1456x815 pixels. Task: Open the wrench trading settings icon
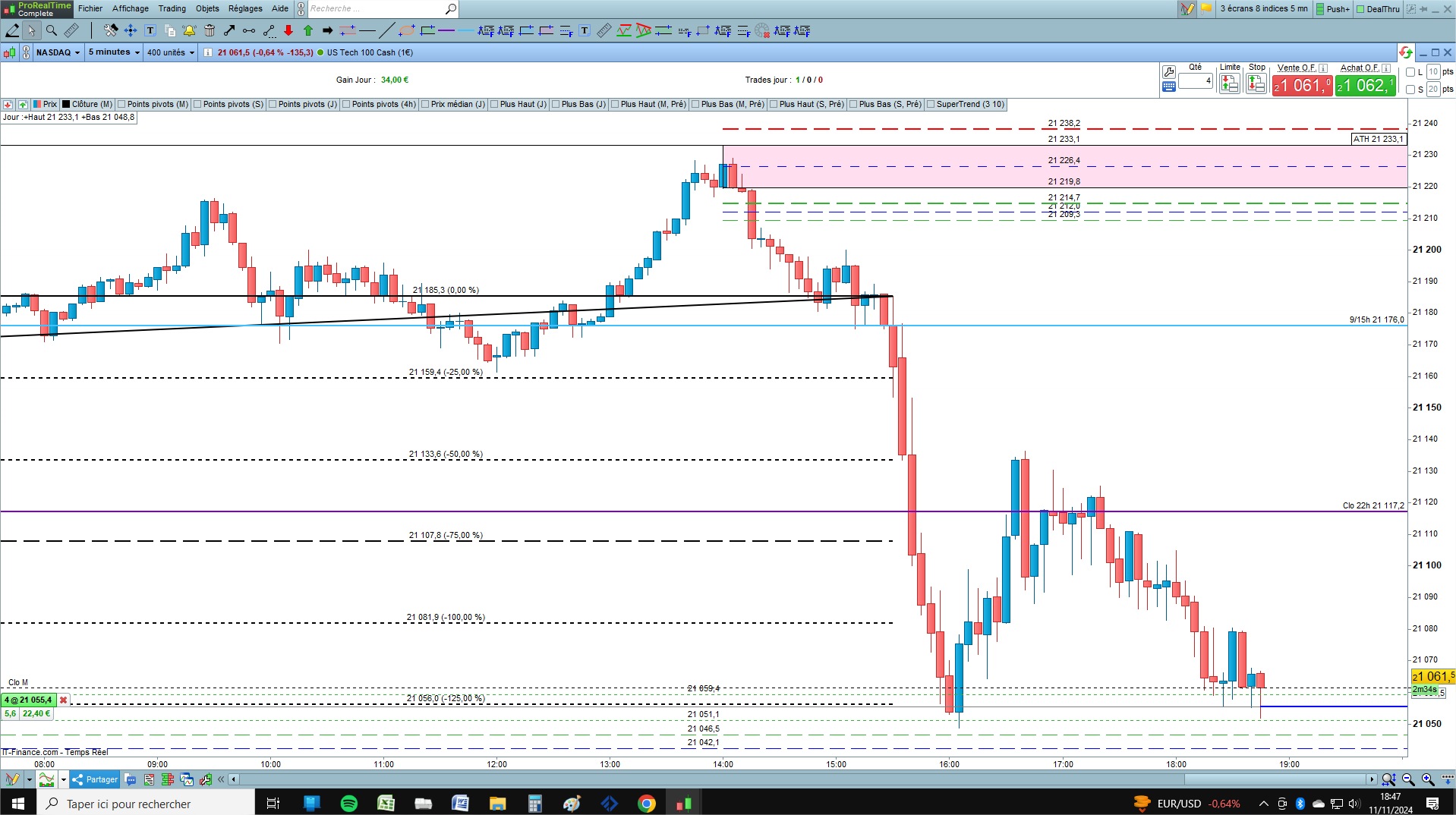pos(1169,72)
